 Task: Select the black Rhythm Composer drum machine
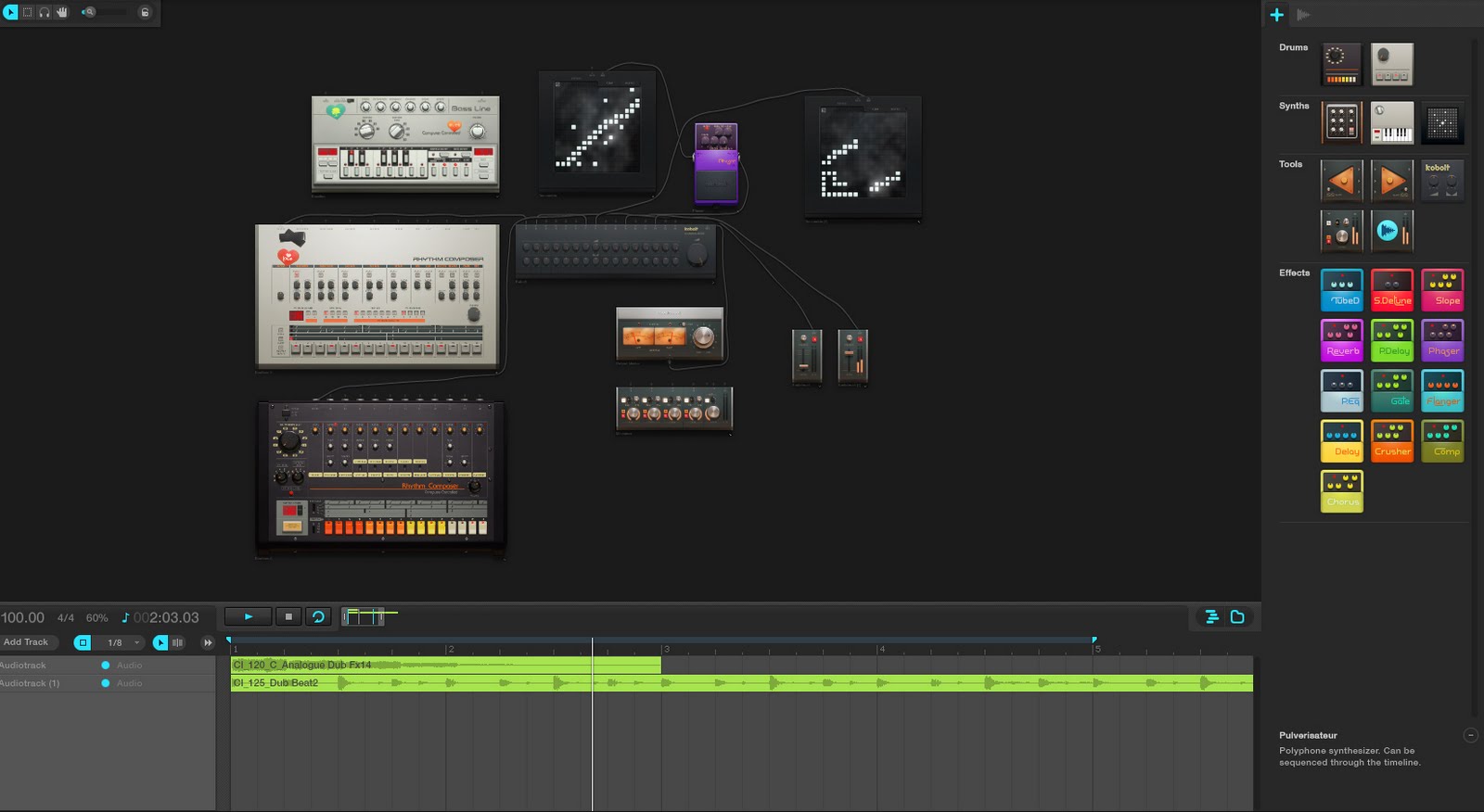coord(381,477)
